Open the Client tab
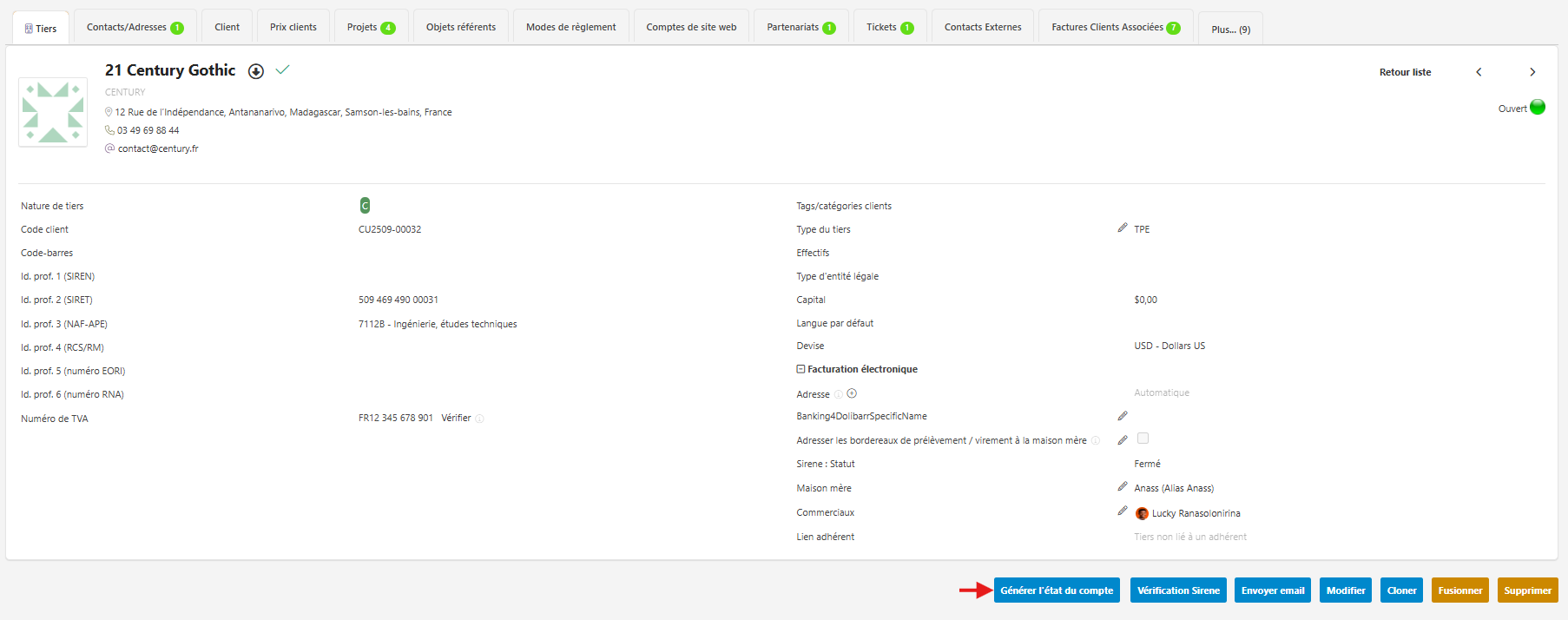This screenshot has width=1568, height=620. click(x=227, y=27)
